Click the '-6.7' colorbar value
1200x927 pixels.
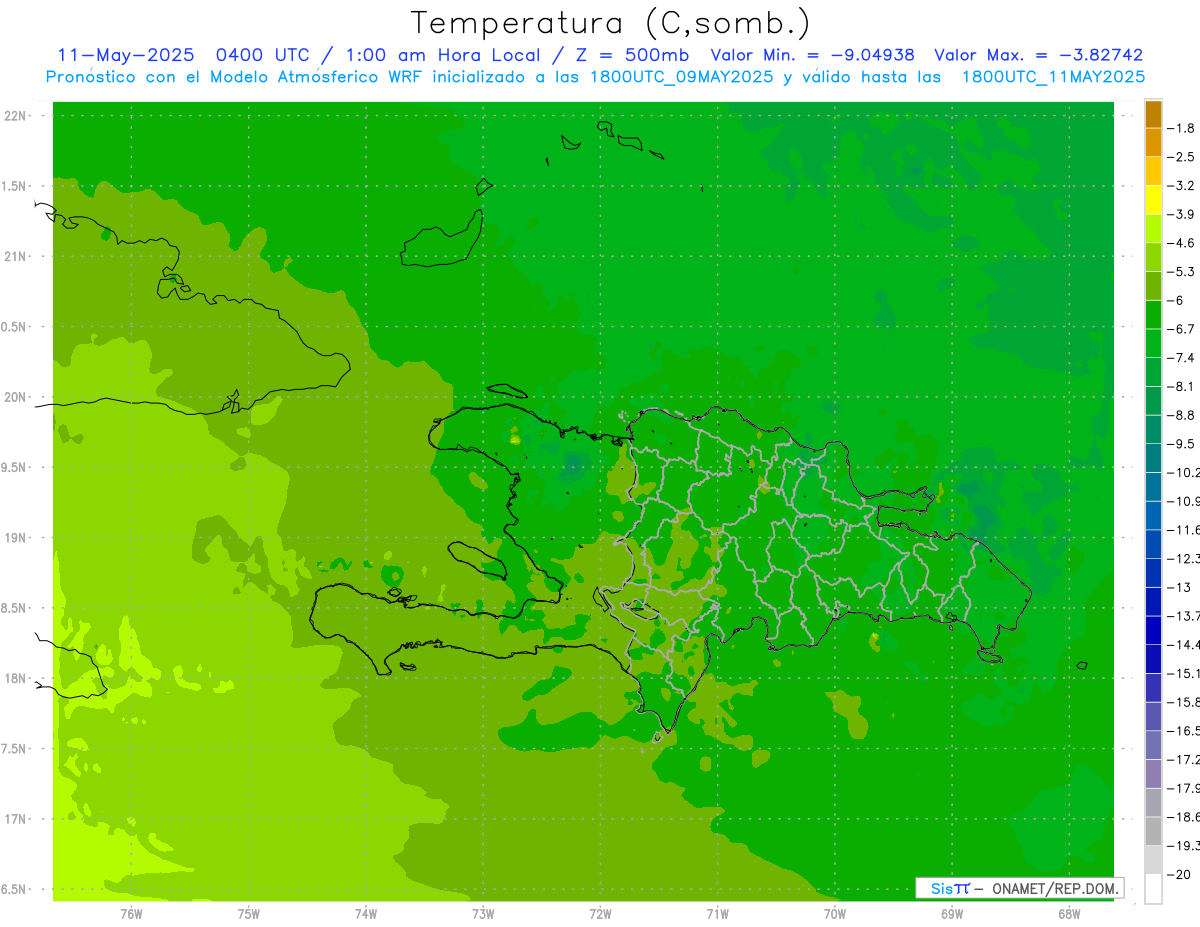[x=1182, y=329]
